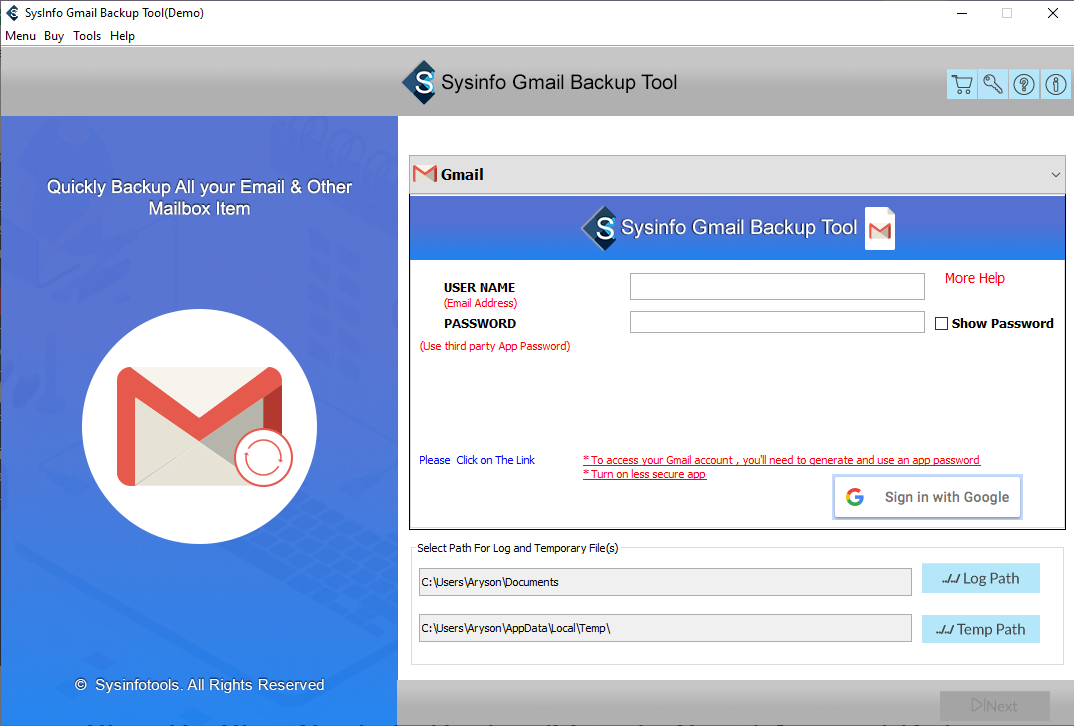This screenshot has height=726, width=1074.
Task: Open the More Help link
Action: click(x=975, y=278)
